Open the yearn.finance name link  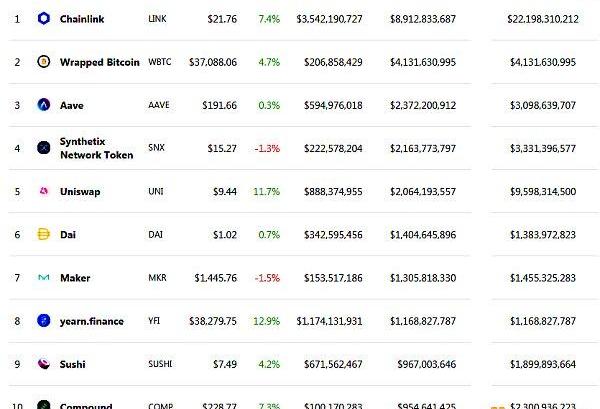(91, 321)
